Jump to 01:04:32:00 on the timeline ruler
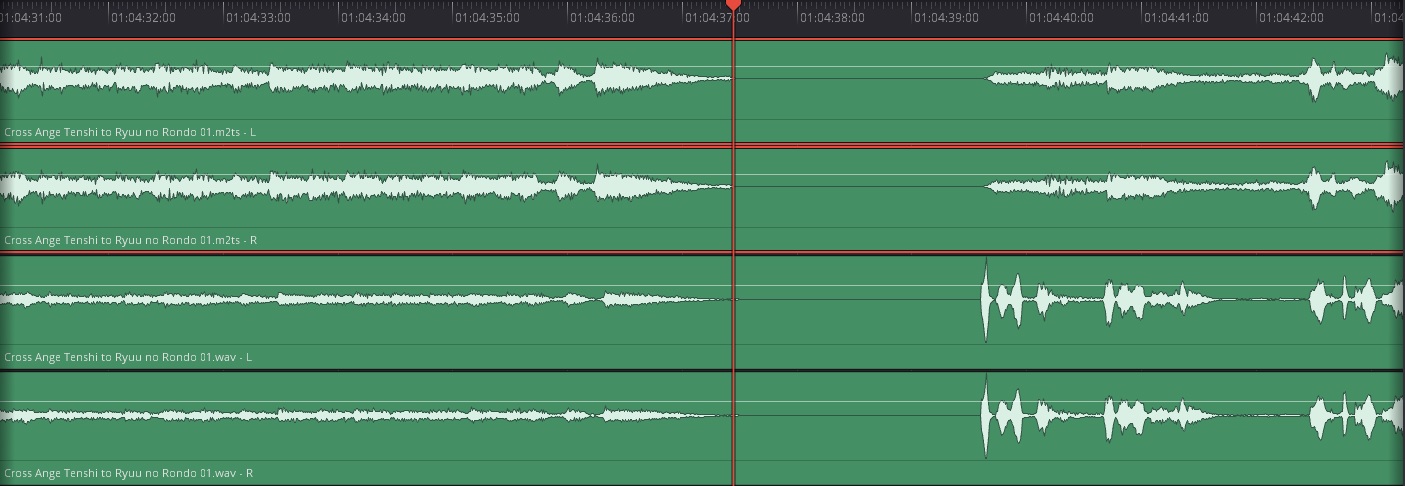The width and height of the screenshot is (1405, 486). tap(143, 17)
